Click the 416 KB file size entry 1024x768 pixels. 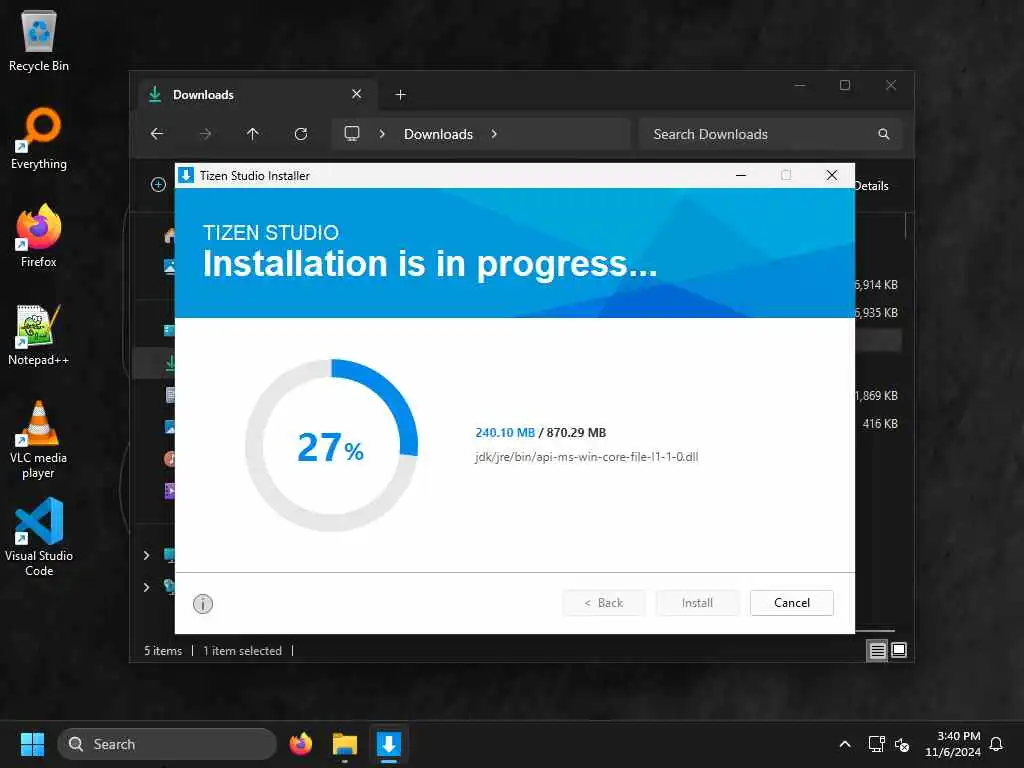(x=880, y=423)
